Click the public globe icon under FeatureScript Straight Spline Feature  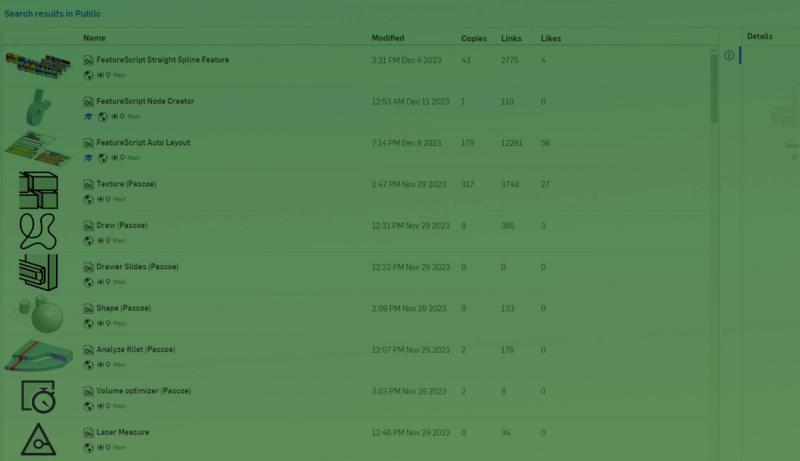(x=88, y=75)
